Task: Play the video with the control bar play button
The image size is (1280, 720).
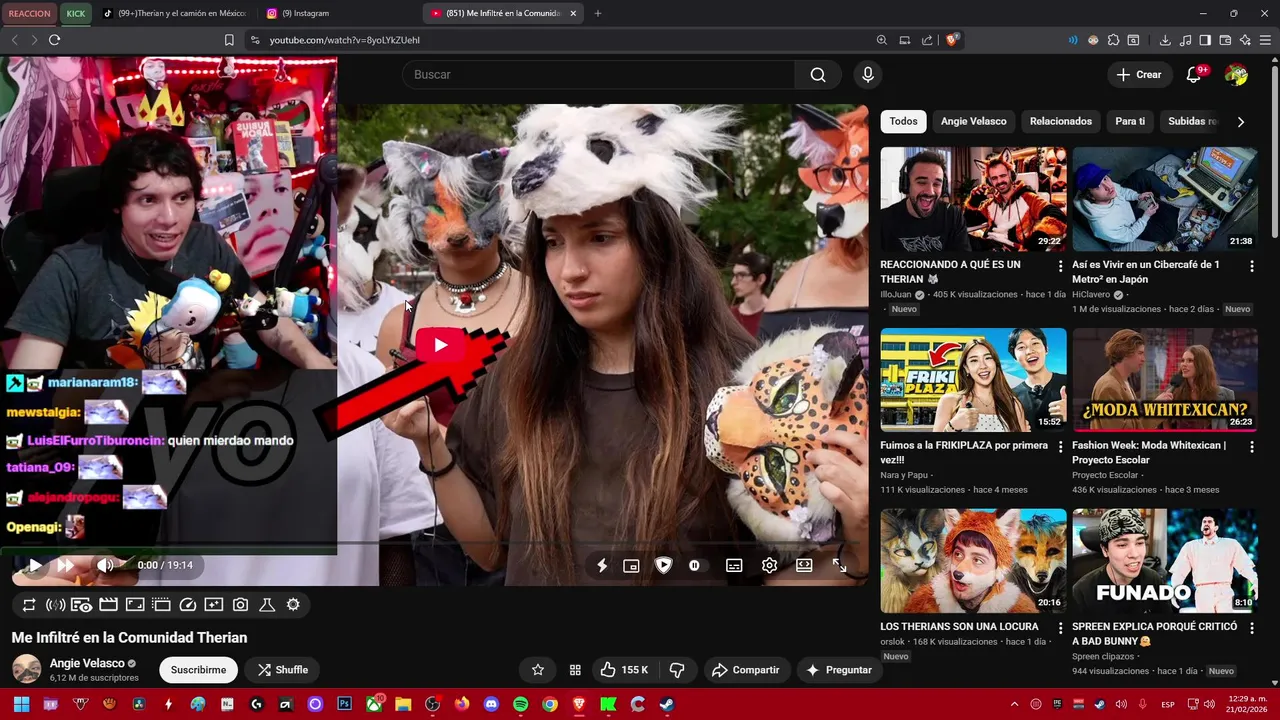Action: (x=34, y=565)
